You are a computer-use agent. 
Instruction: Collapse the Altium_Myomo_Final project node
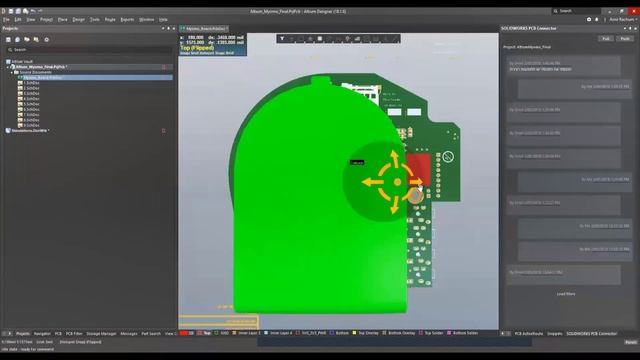(x=8, y=67)
